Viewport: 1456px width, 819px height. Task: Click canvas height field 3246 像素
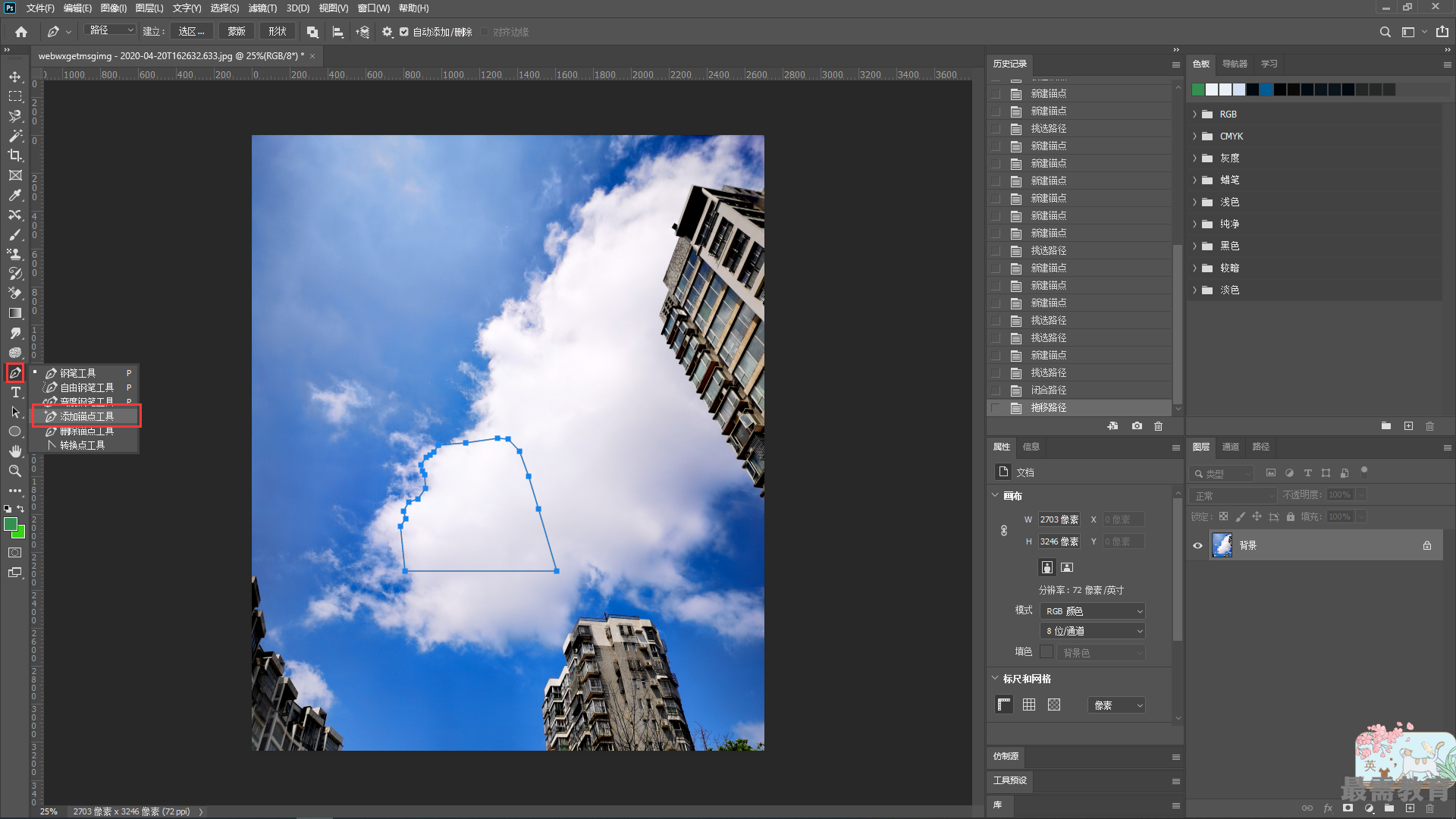[1059, 541]
